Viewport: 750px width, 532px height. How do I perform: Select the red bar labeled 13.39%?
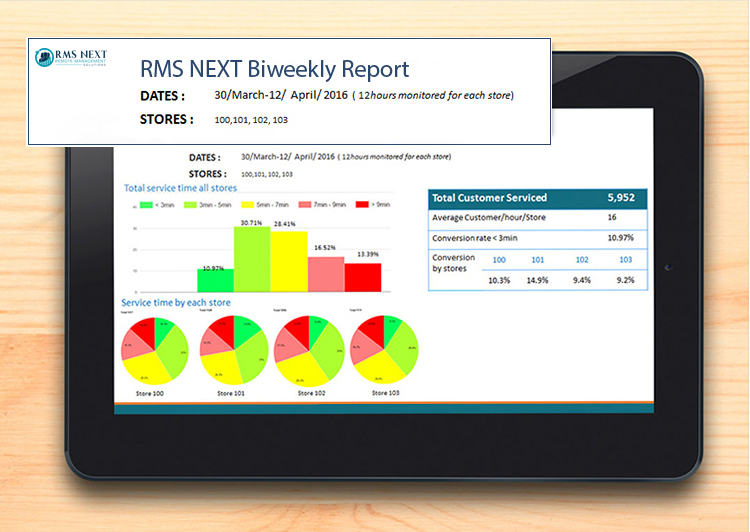pyautogui.click(x=363, y=277)
